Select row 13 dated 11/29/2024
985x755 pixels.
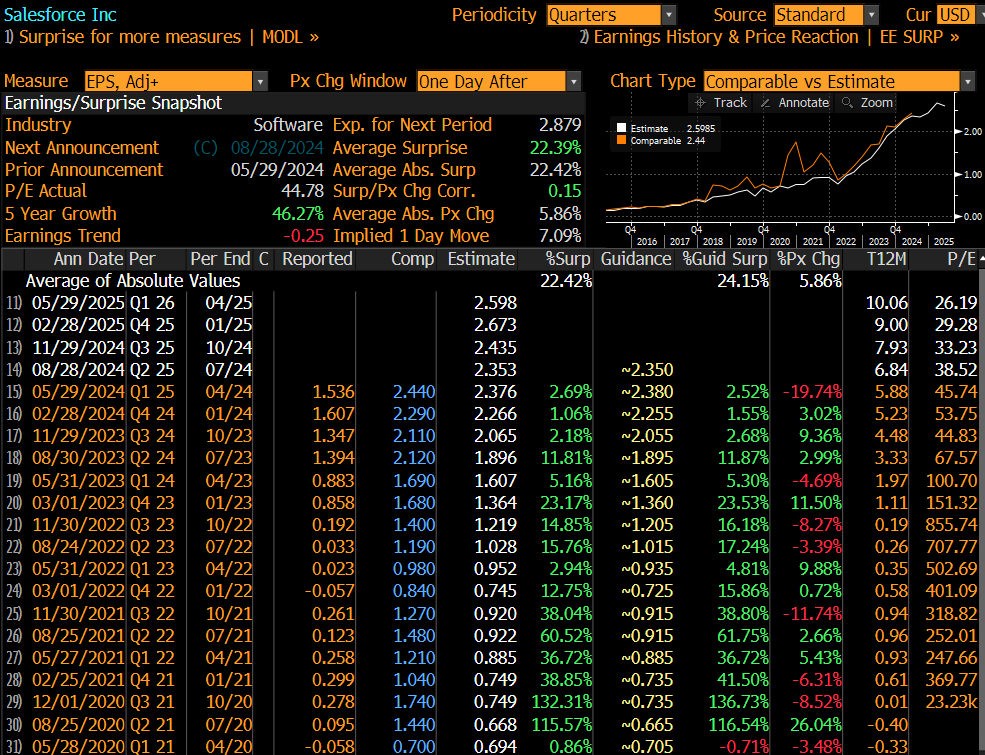pos(492,347)
